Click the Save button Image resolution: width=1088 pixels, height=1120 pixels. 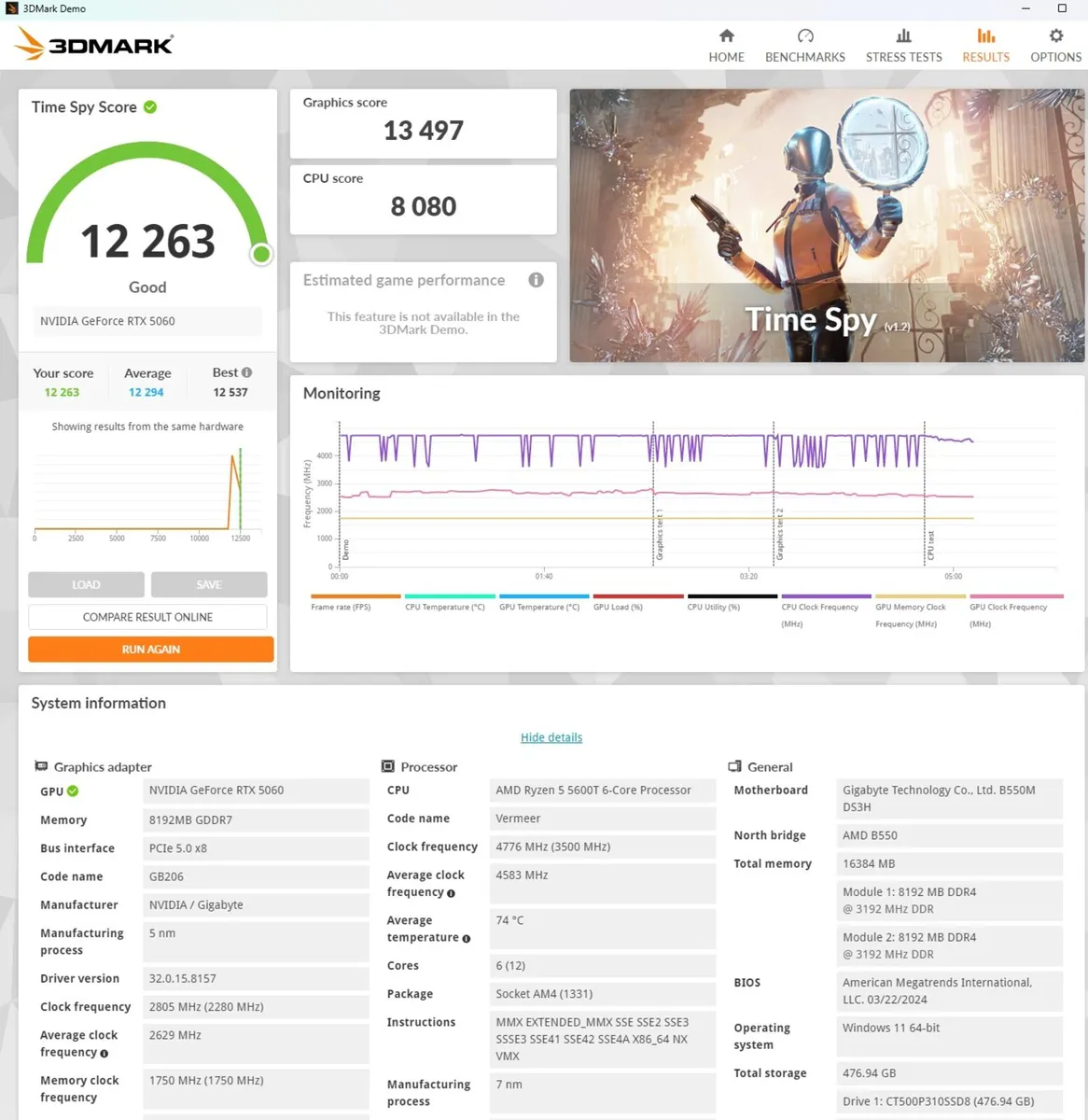[209, 584]
